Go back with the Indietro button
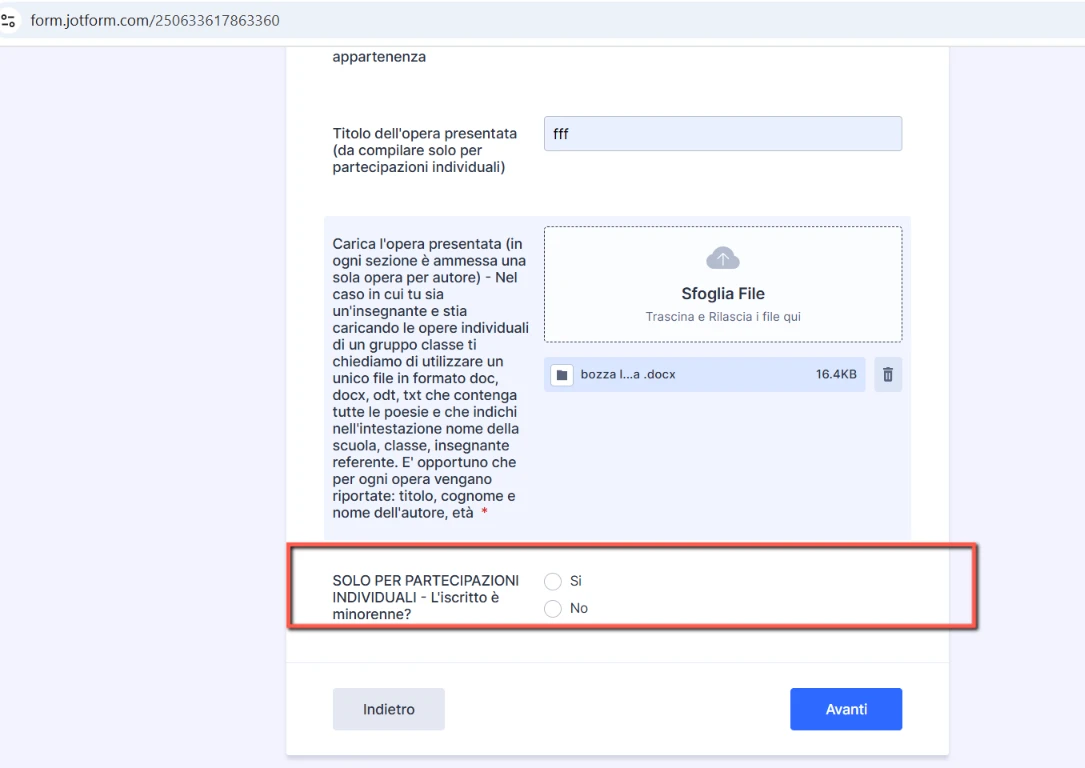 (388, 709)
